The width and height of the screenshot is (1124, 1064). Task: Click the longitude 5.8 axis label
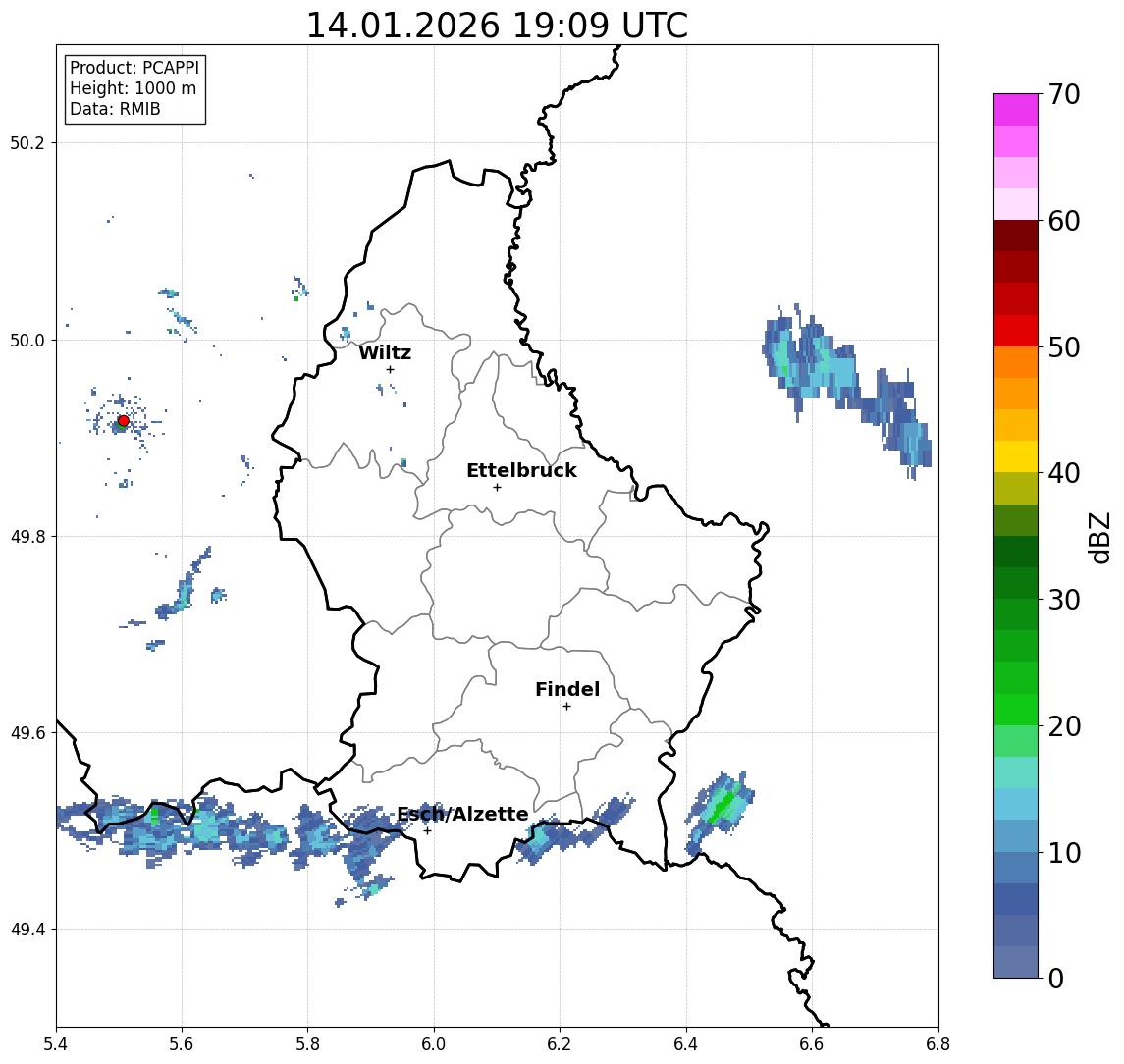(x=308, y=1044)
